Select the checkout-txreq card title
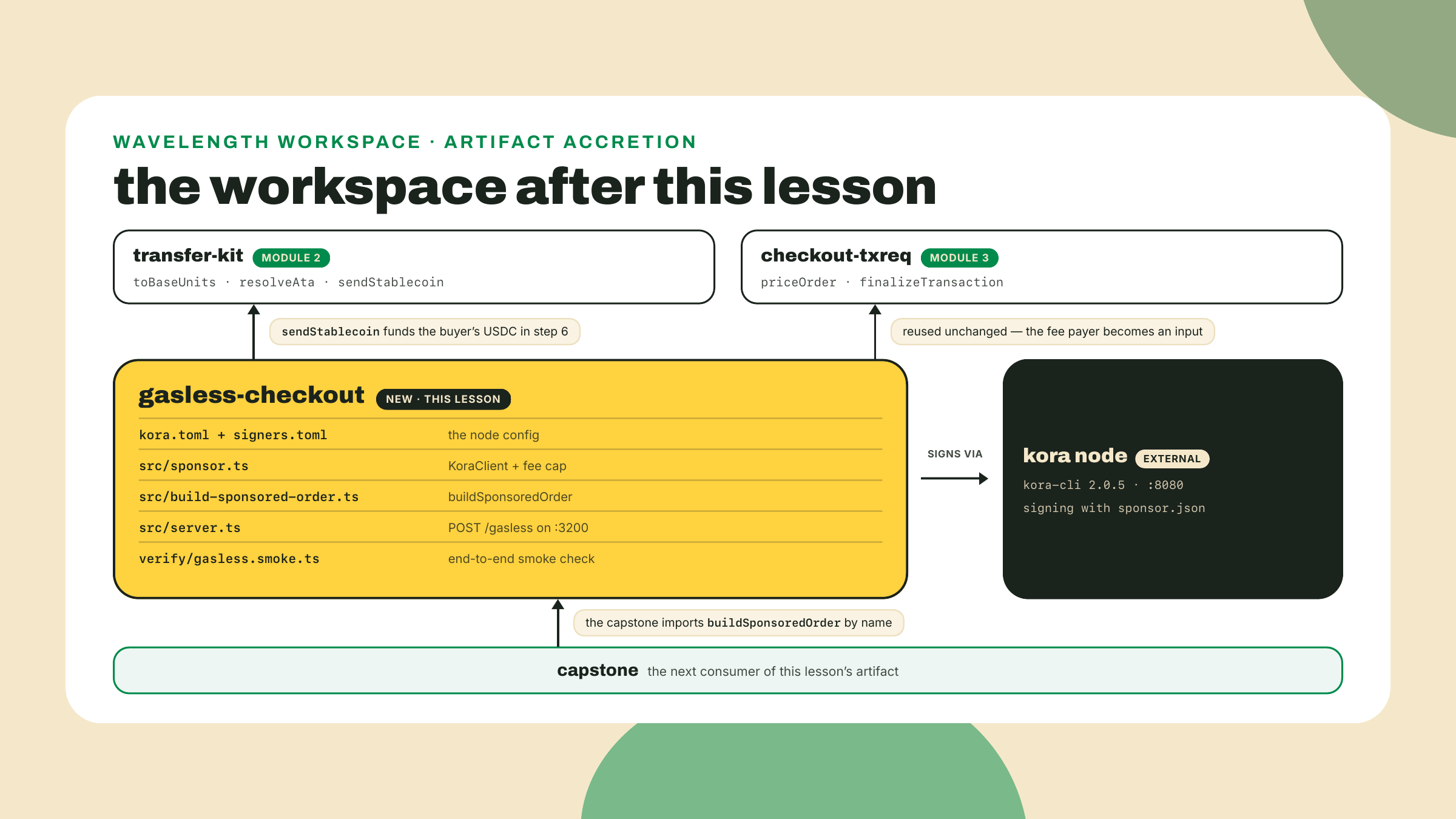The width and height of the screenshot is (1456, 819). 836,255
